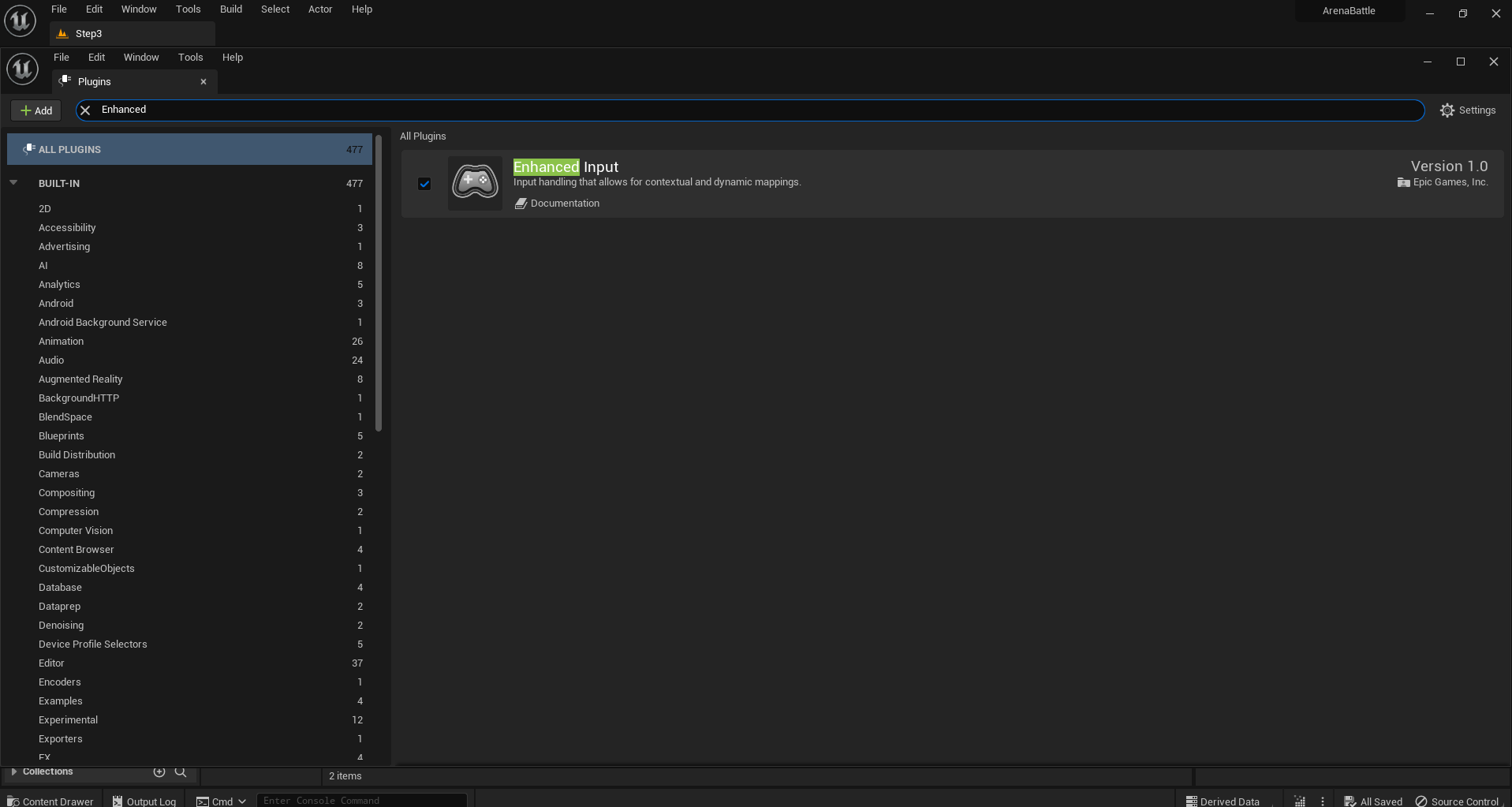1512x807 pixels.
Task: Select the Database category
Action: click(x=189, y=588)
